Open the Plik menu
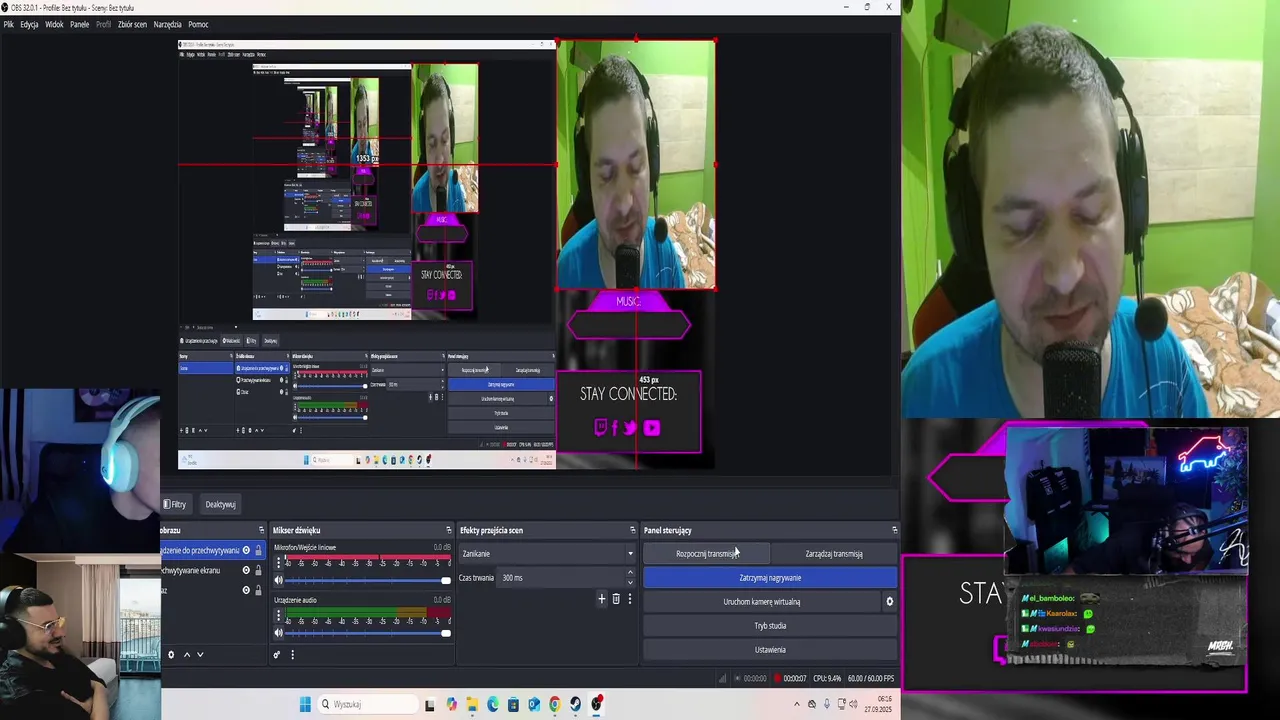 pyautogui.click(x=9, y=24)
